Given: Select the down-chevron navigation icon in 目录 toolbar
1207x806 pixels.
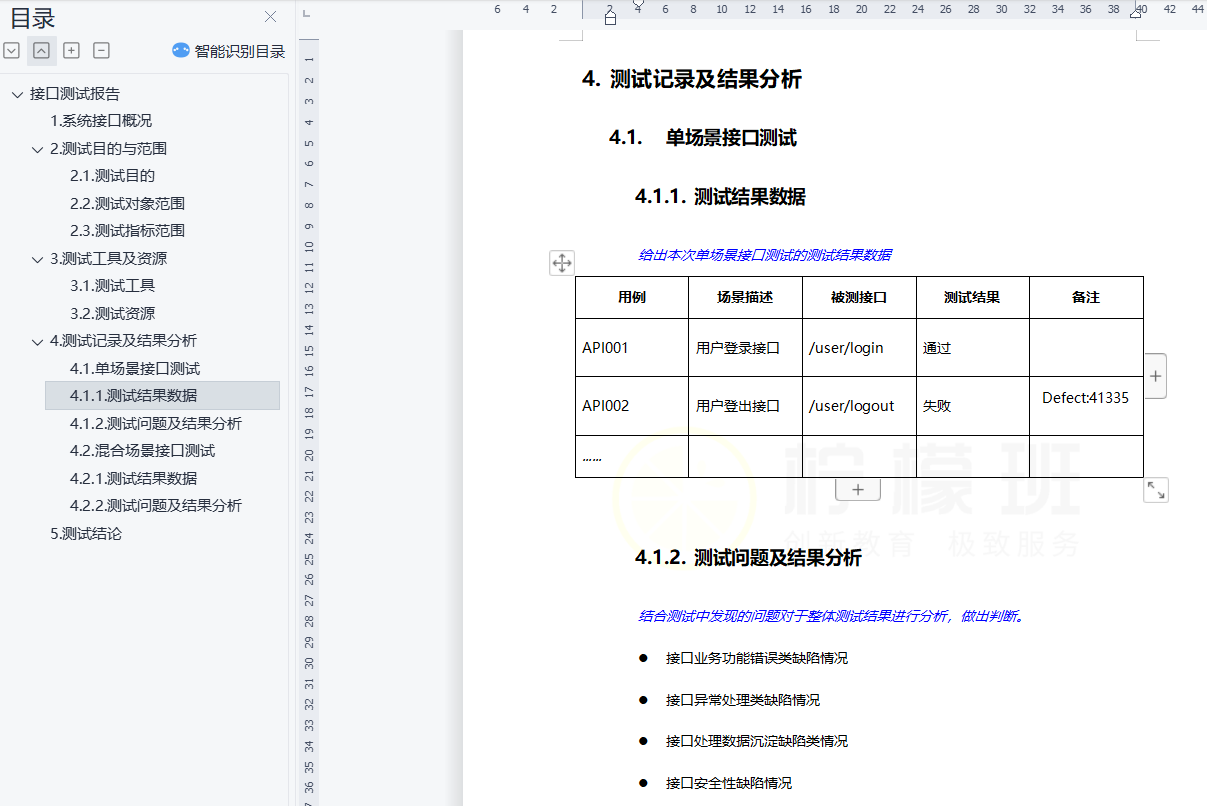Looking at the screenshot, I should tap(12, 50).
